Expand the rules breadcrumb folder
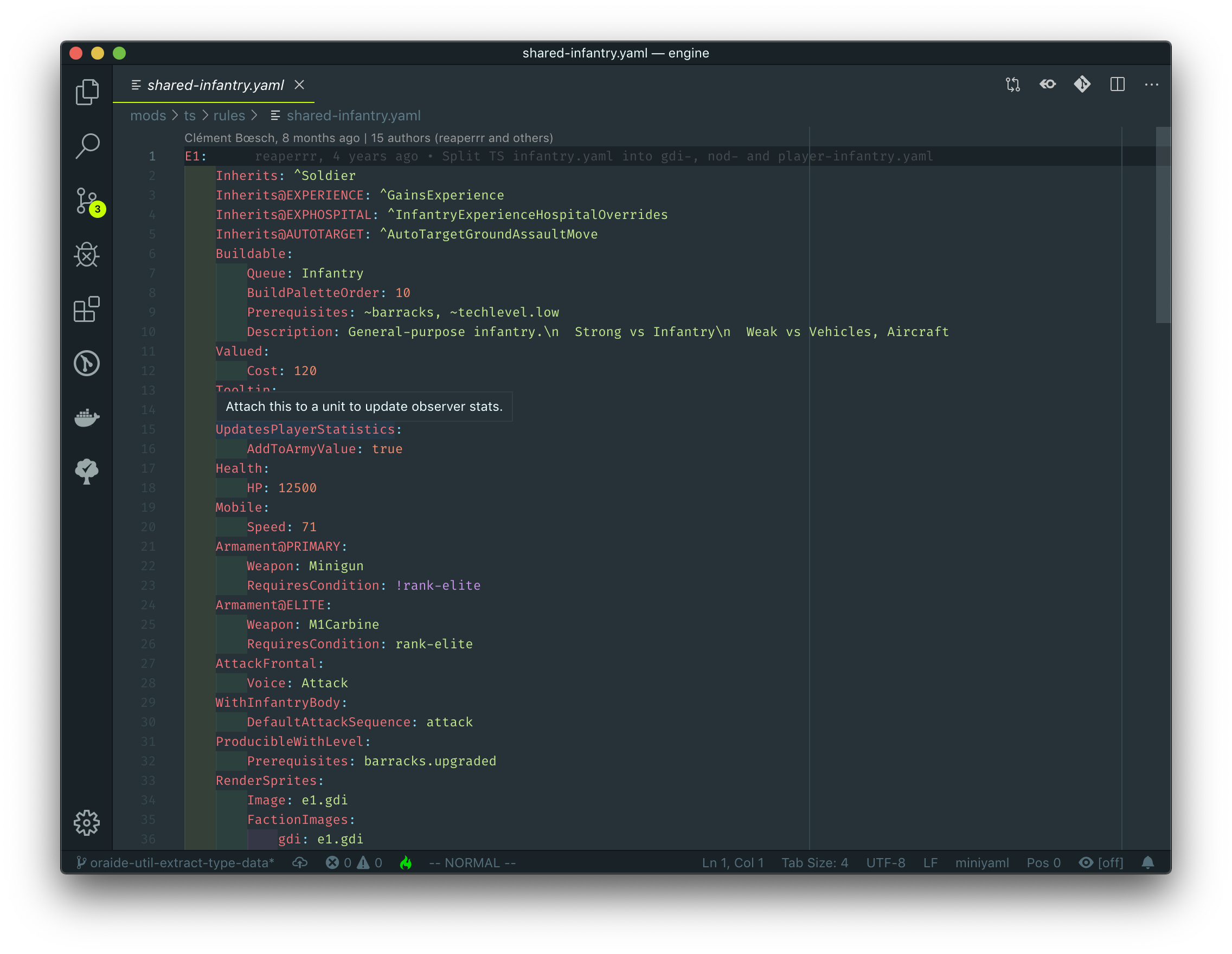This screenshot has width=1232, height=954. tap(229, 115)
